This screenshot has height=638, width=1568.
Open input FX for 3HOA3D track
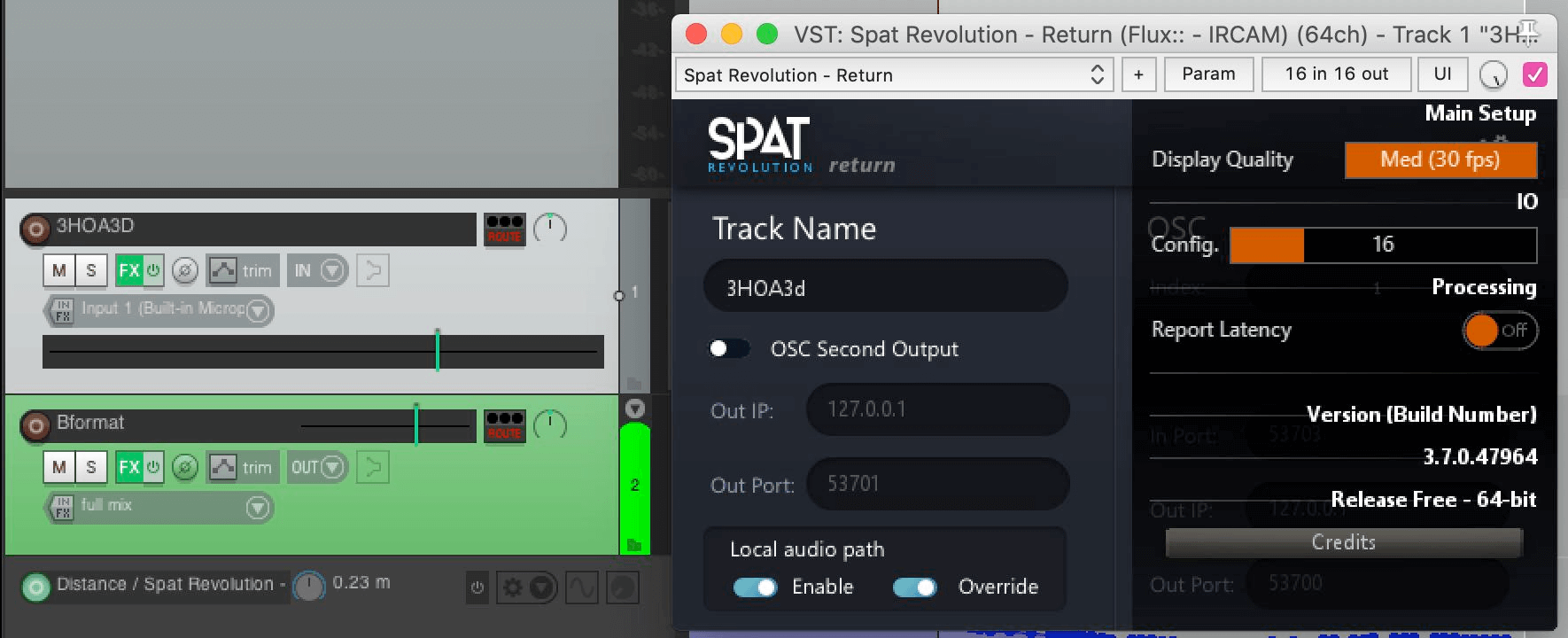(x=62, y=310)
